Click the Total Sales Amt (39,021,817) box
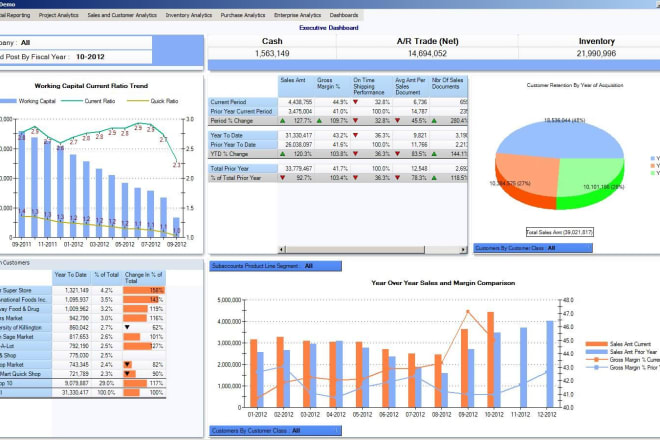This screenshot has height=440, width=660. pyautogui.click(x=560, y=232)
